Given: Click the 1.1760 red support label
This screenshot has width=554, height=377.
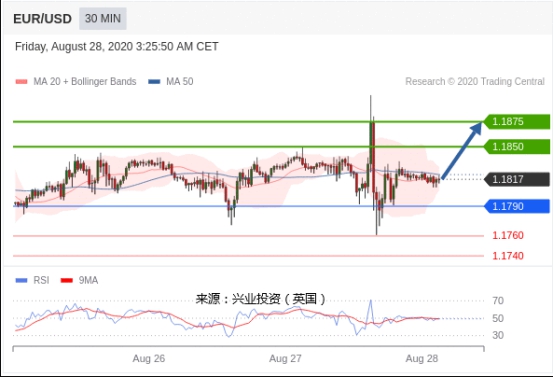Looking at the screenshot, I should pyautogui.click(x=508, y=235).
